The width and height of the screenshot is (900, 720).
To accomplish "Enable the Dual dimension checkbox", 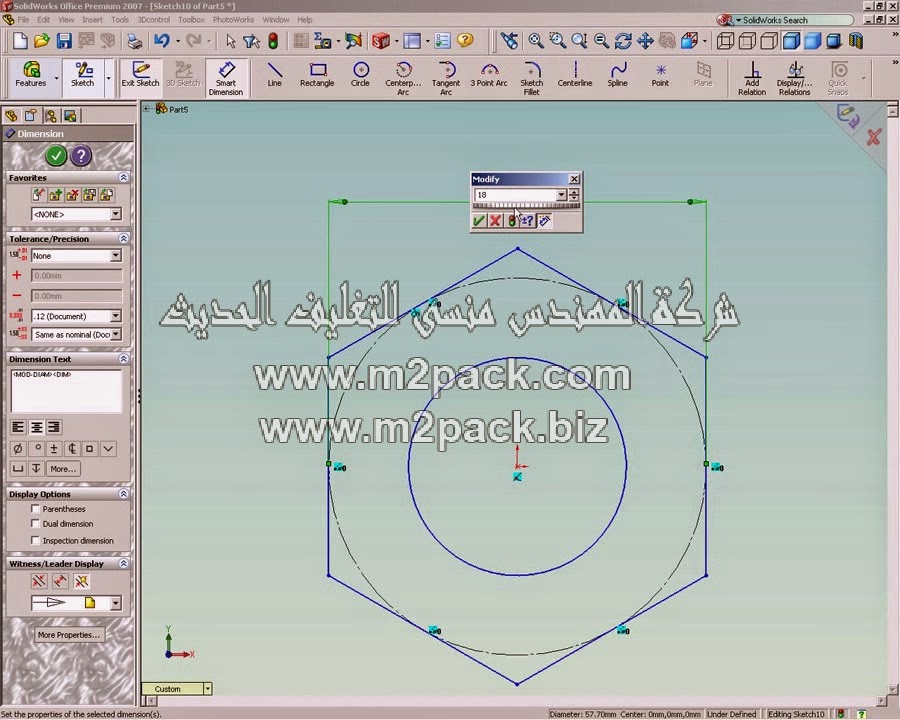I will [x=36, y=524].
